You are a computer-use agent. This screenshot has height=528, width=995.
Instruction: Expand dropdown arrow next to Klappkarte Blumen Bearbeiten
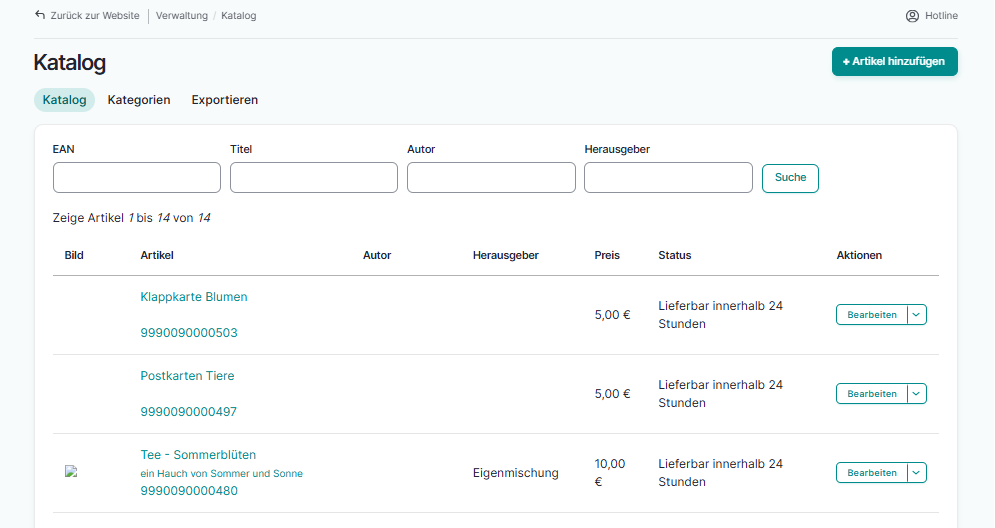(x=917, y=315)
